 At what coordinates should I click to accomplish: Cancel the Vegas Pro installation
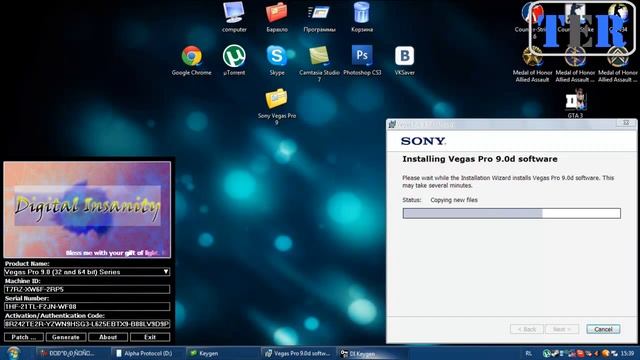coord(603,329)
